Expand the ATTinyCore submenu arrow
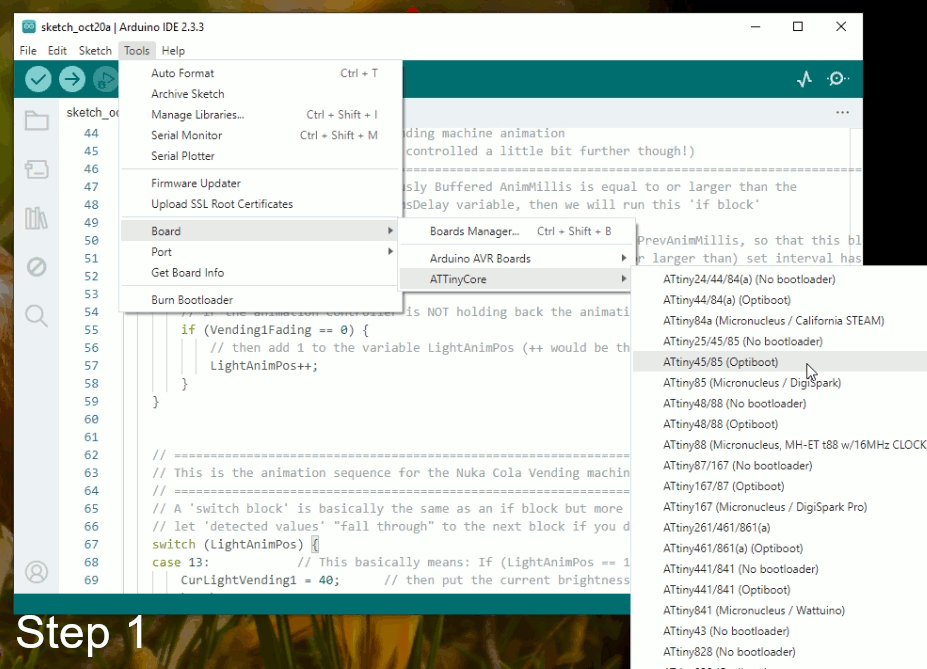This screenshot has width=927, height=669. point(624,279)
